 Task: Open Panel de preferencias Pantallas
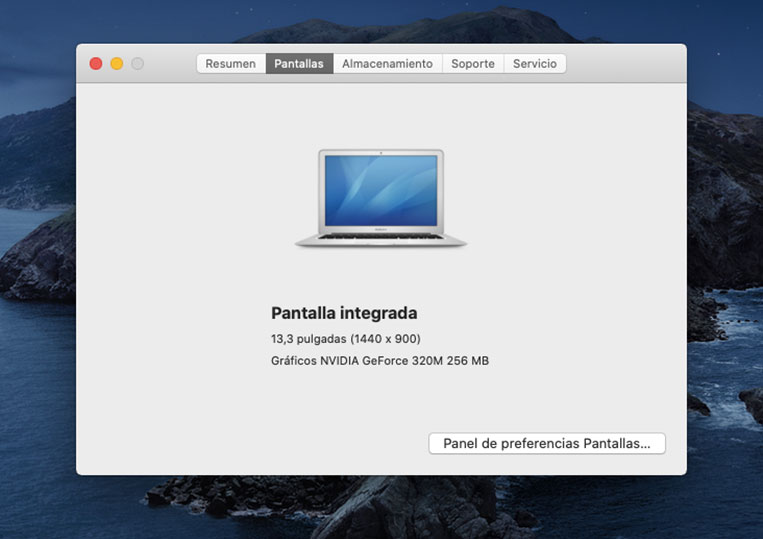(x=547, y=443)
